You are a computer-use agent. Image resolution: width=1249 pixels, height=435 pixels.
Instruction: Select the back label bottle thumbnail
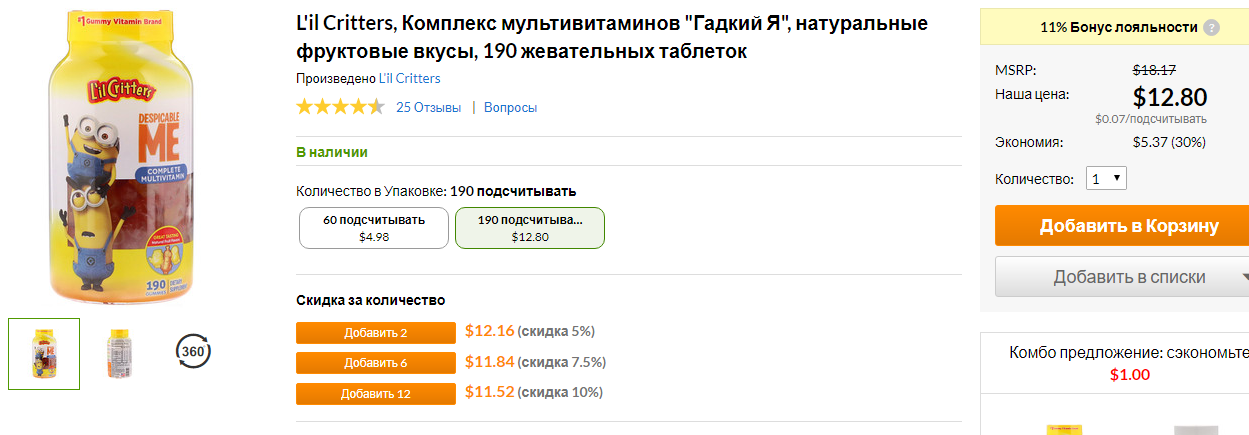coord(120,353)
